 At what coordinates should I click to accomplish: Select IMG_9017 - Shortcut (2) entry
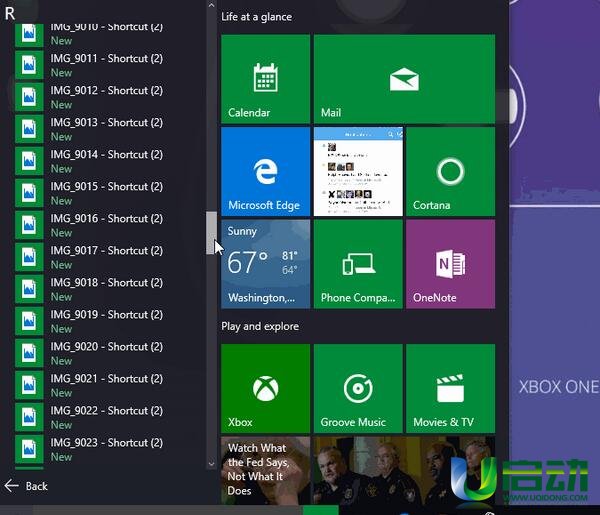pyautogui.click(x=109, y=257)
